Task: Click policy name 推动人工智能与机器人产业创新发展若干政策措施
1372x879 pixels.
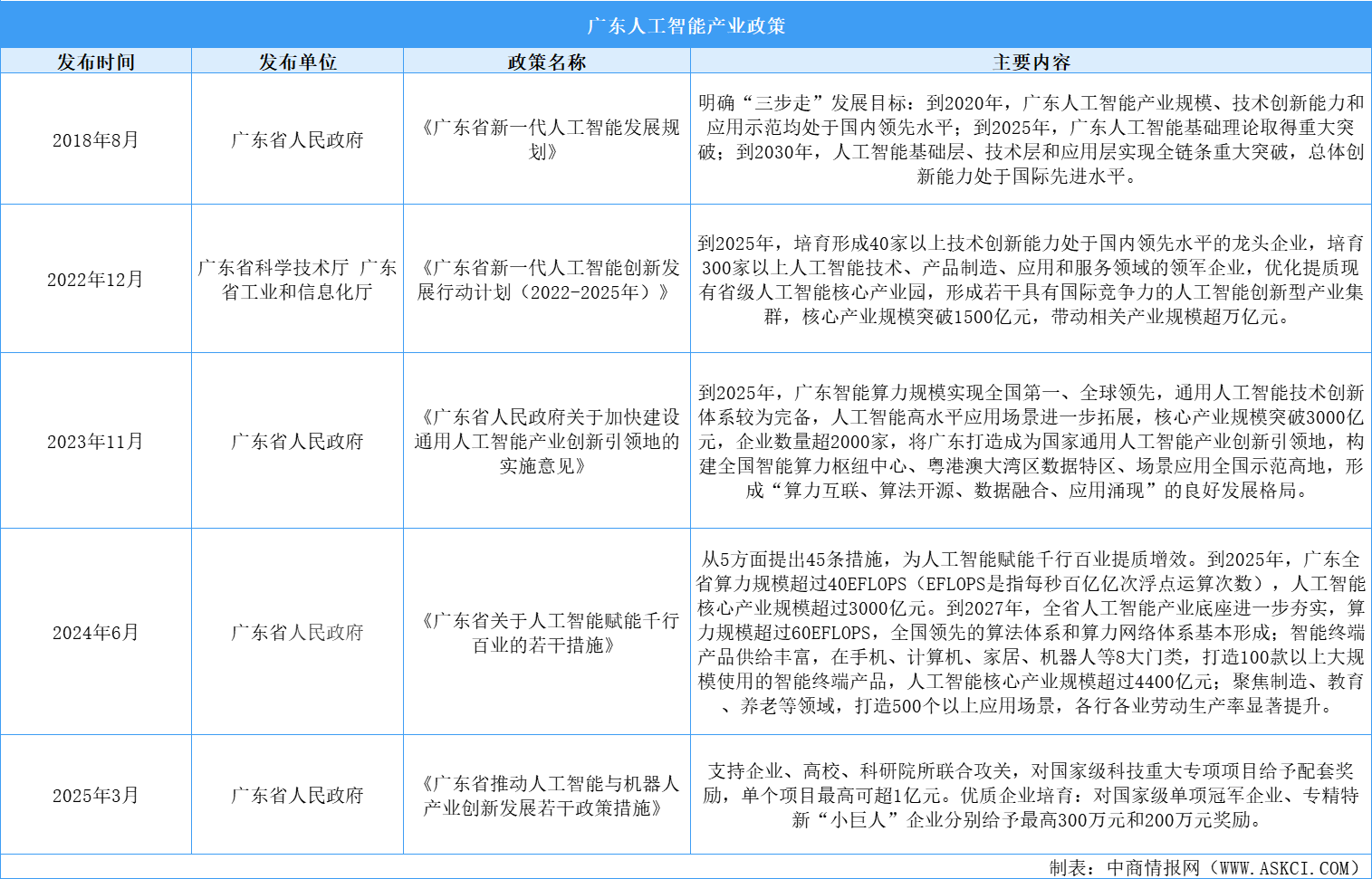Action: (x=547, y=796)
